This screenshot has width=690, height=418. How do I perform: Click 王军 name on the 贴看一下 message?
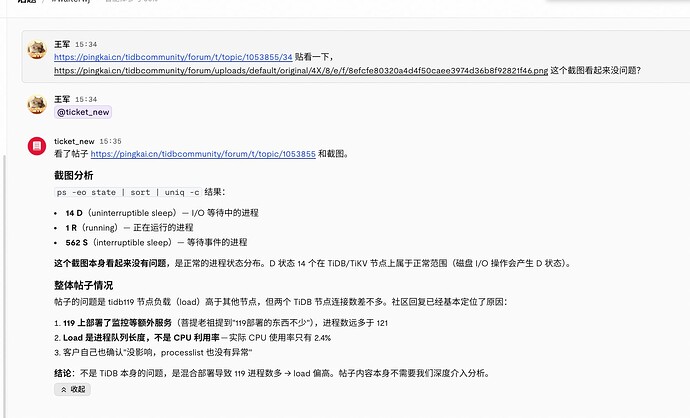[x=62, y=44]
